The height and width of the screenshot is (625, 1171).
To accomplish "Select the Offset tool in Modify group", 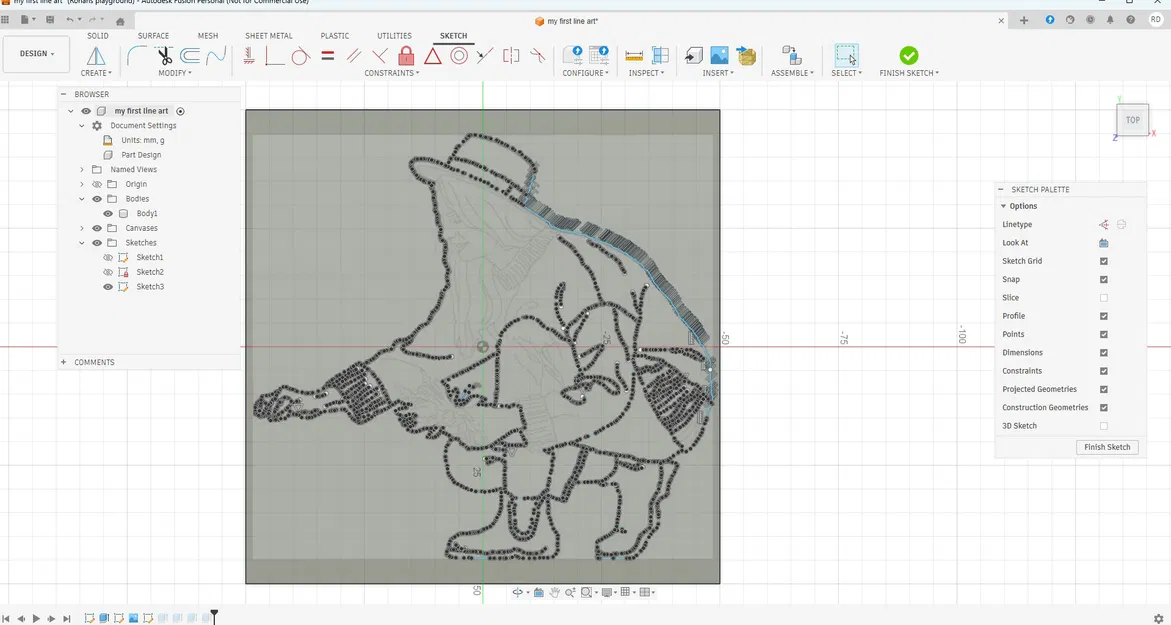I will pos(189,55).
